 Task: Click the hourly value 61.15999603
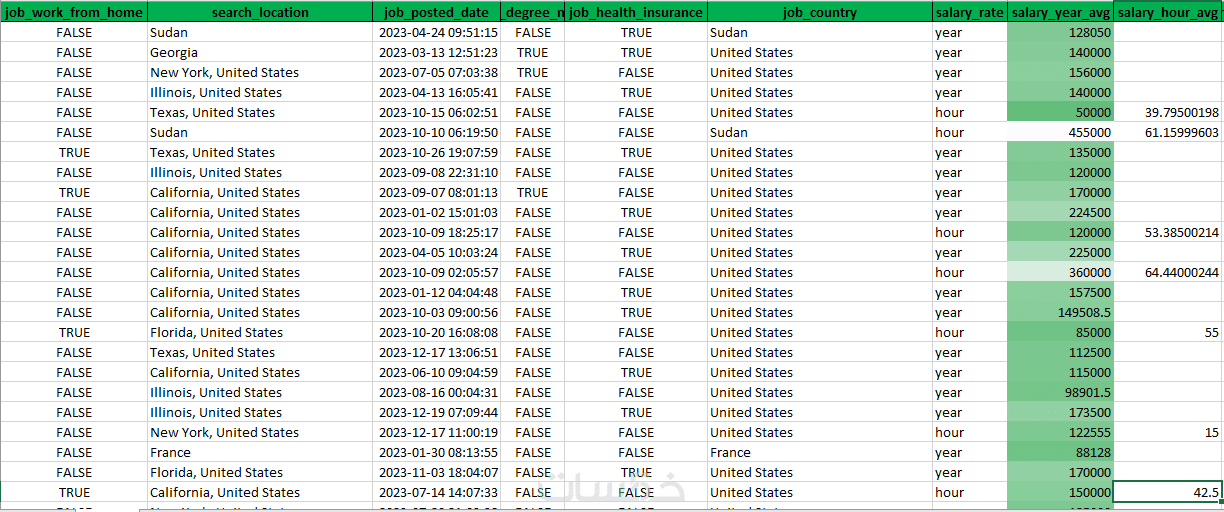point(1168,133)
